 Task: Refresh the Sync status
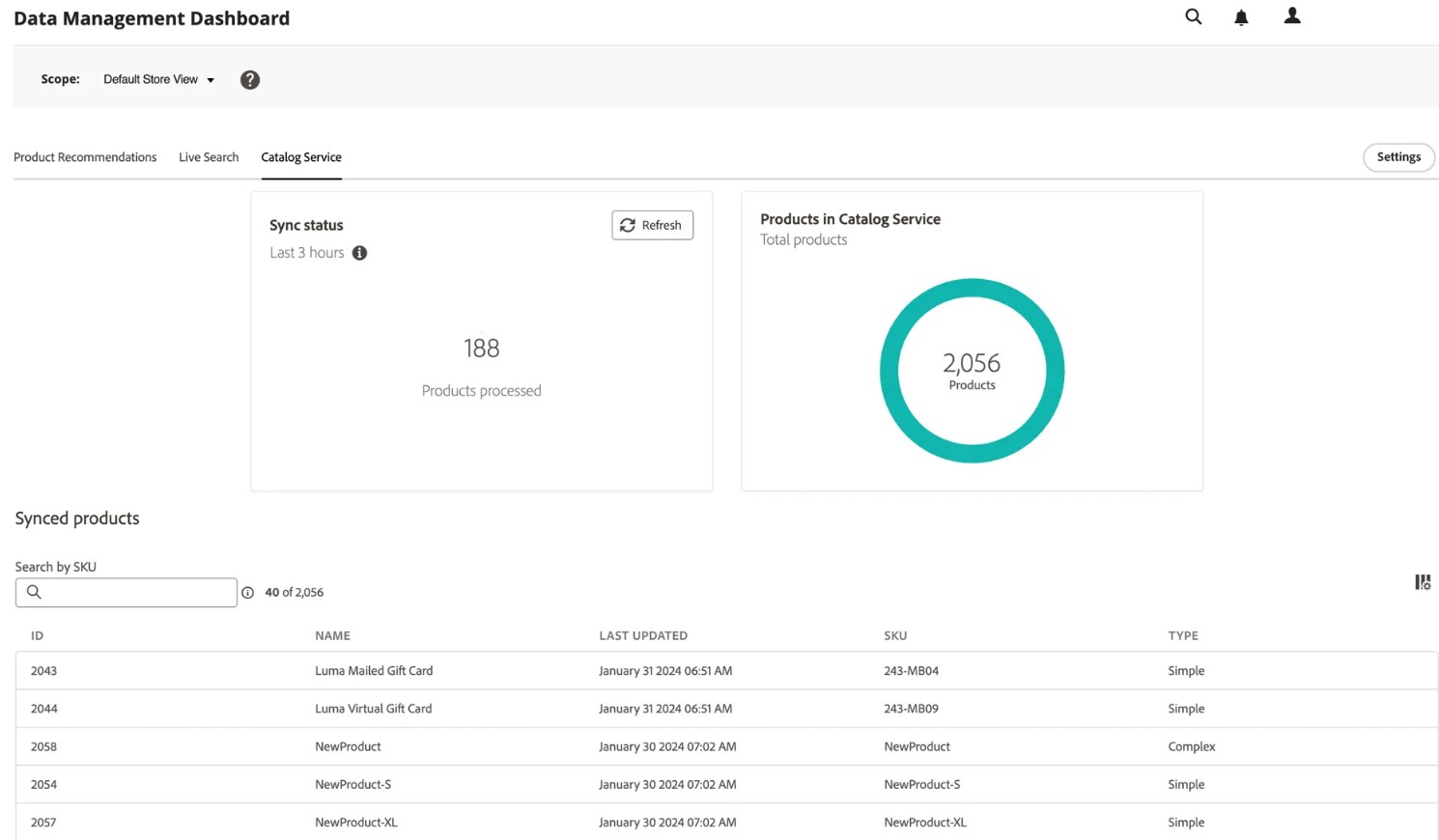[x=652, y=225]
